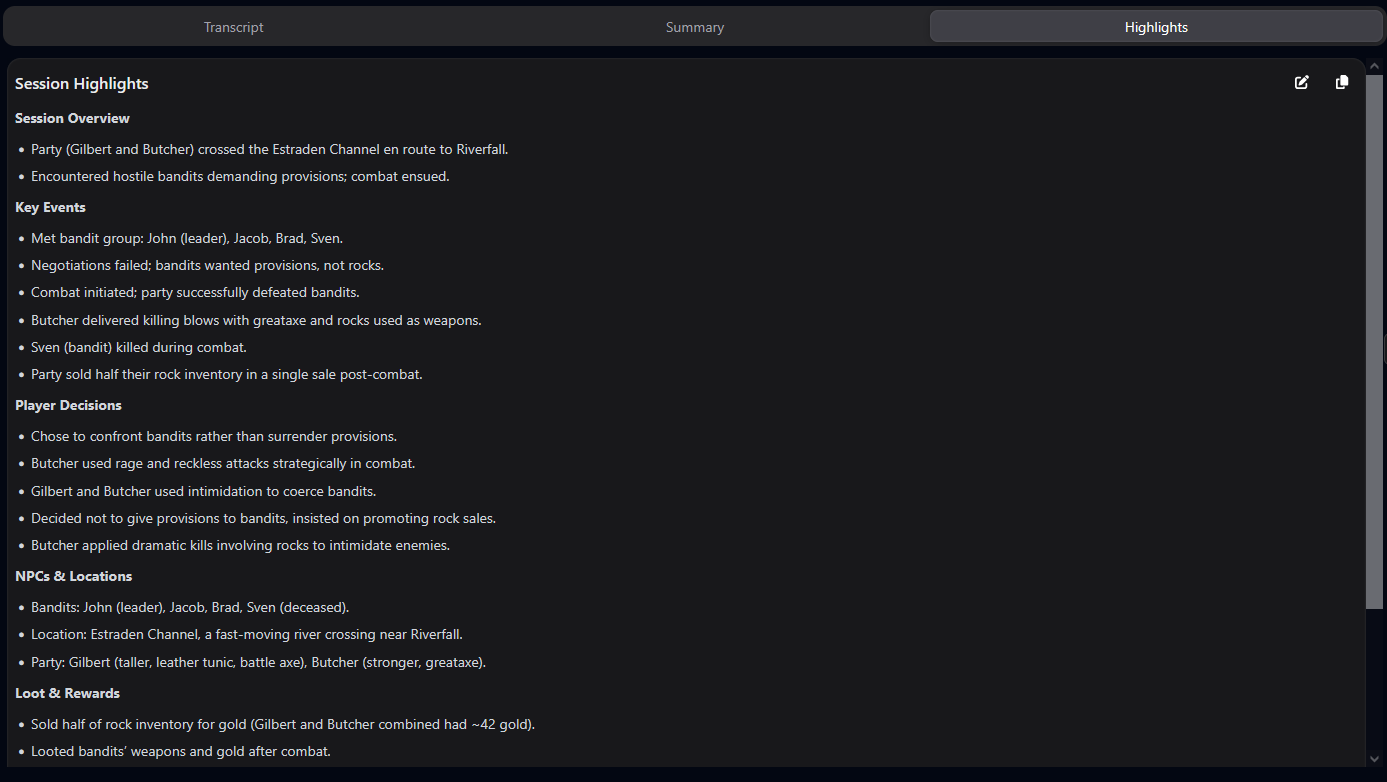Click the NPCs & Locations heading
Screen dimensions: 1387x782
(x=74, y=576)
